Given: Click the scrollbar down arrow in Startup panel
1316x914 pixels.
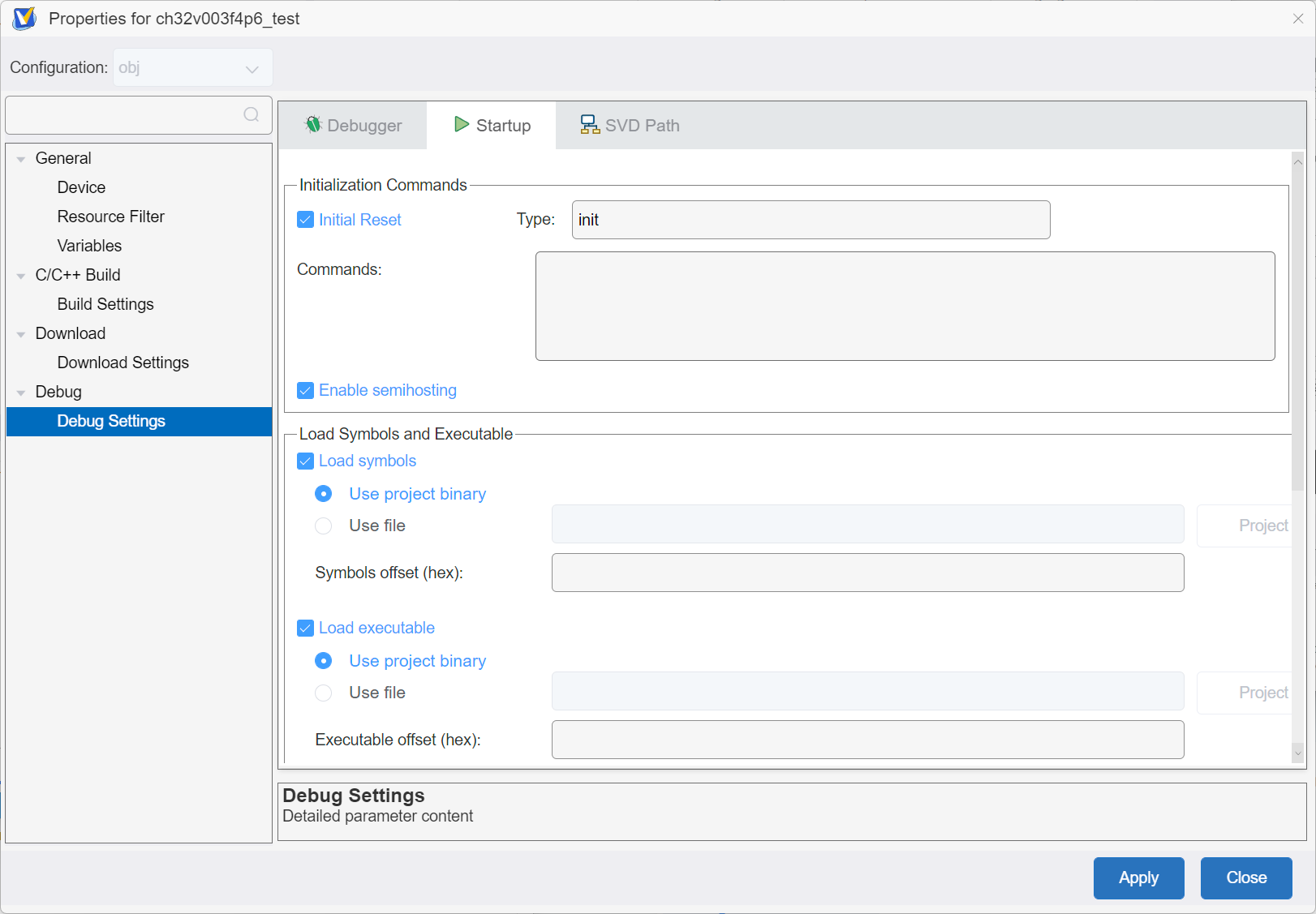Looking at the screenshot, I should click(1298, 753).
